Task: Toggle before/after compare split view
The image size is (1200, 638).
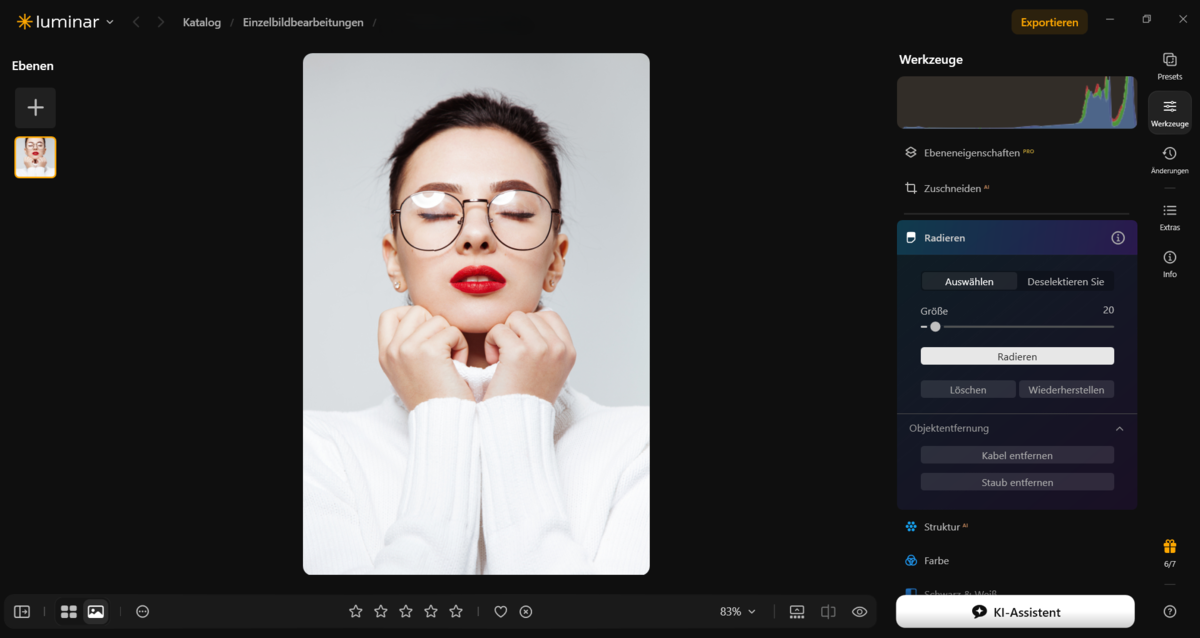Action: [828, 611]
